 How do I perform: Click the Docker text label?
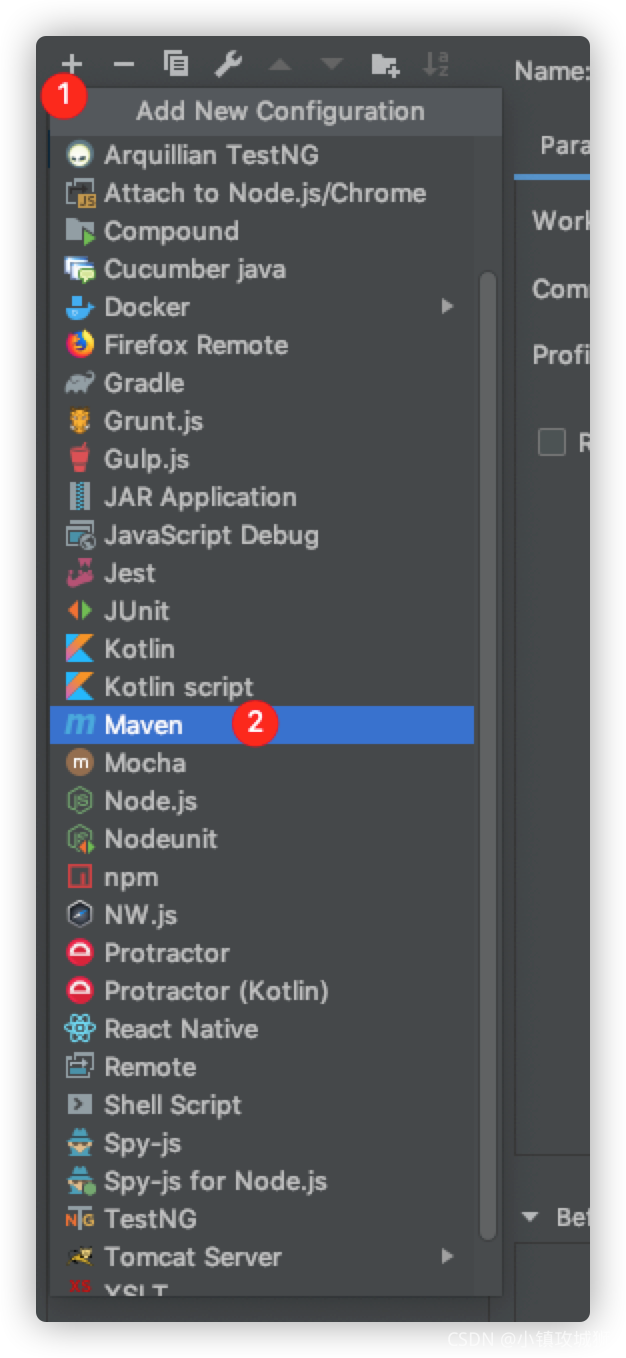[x=147, y=307]
